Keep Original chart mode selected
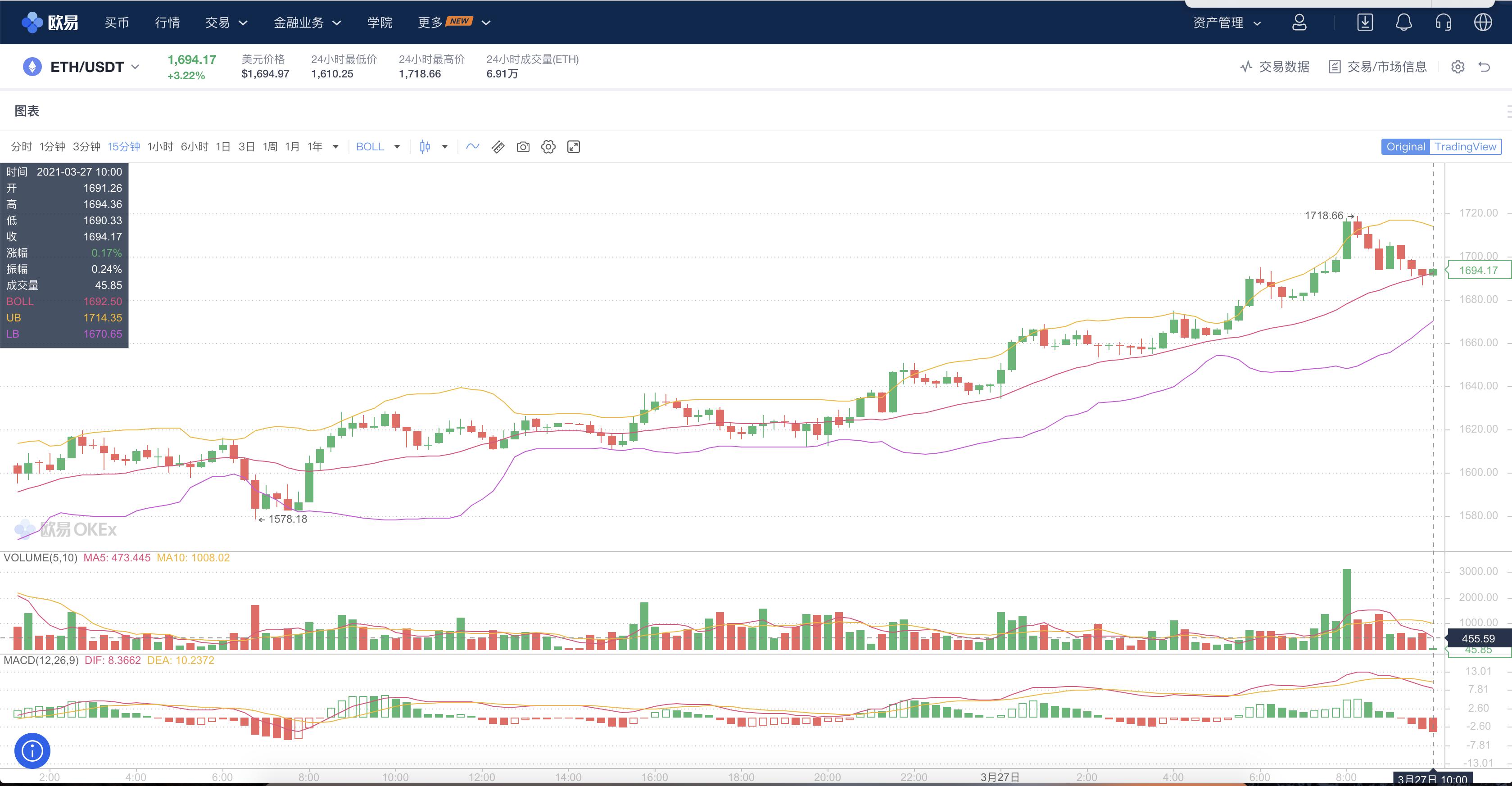This screenshot has height=786, width=1512. [x=1405, y=147]
